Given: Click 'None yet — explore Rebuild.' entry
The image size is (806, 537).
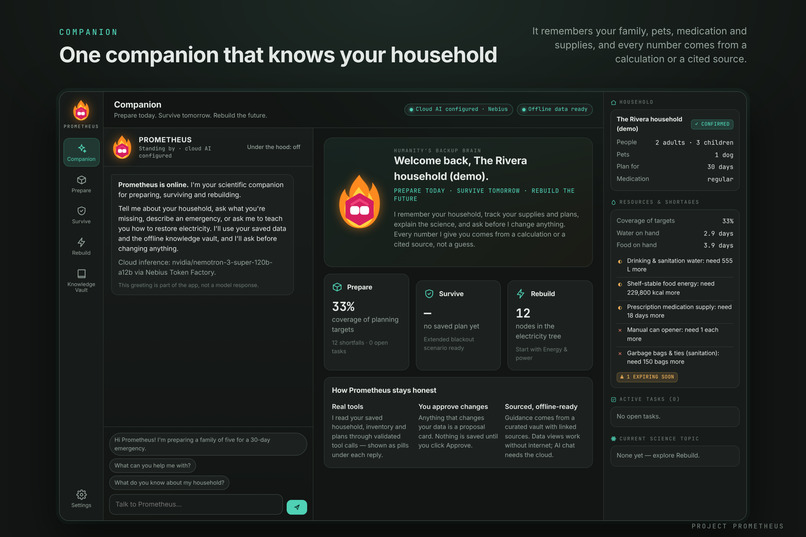Looking at the screenshot, I should click(x=674, y=456).
